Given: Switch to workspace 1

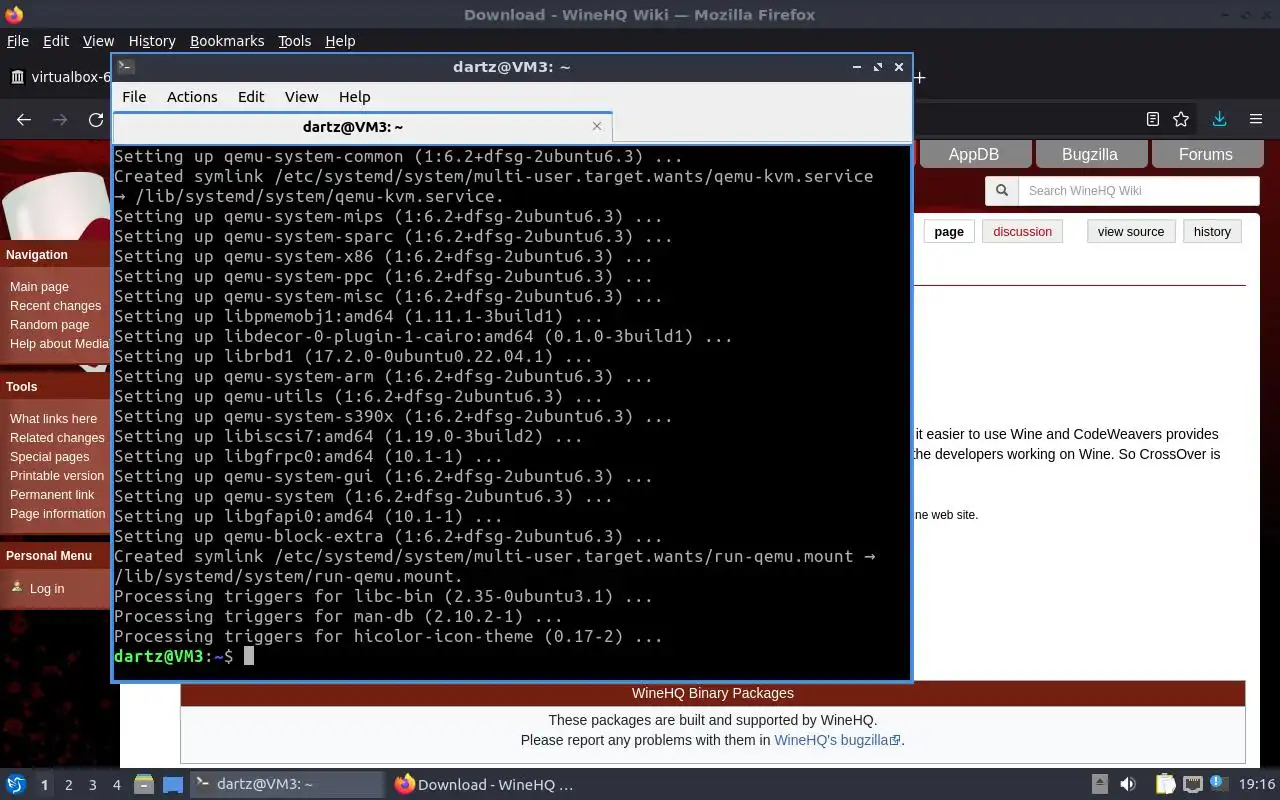Looking at the screenshot, I should [44, 785].
